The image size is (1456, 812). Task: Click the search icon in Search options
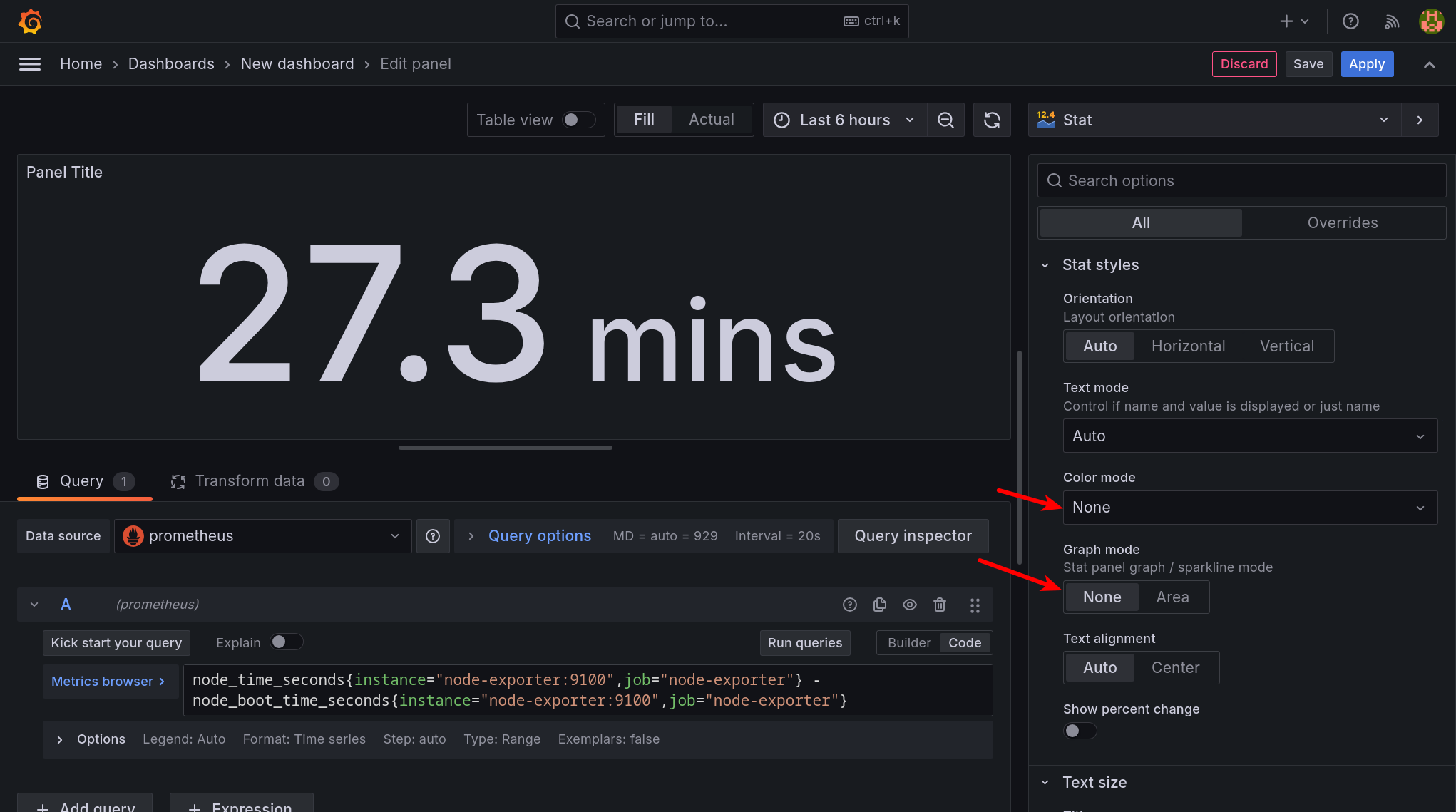1055,181
